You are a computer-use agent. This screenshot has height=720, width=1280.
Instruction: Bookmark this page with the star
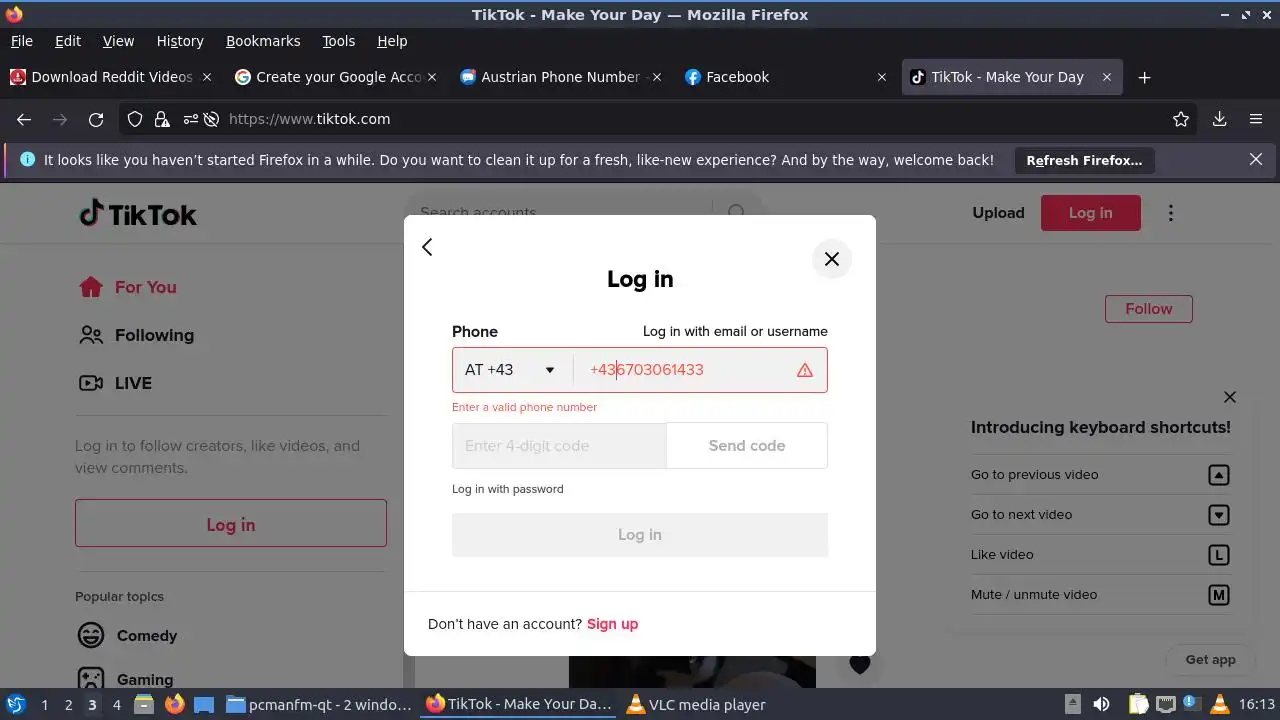(1181, 119)
